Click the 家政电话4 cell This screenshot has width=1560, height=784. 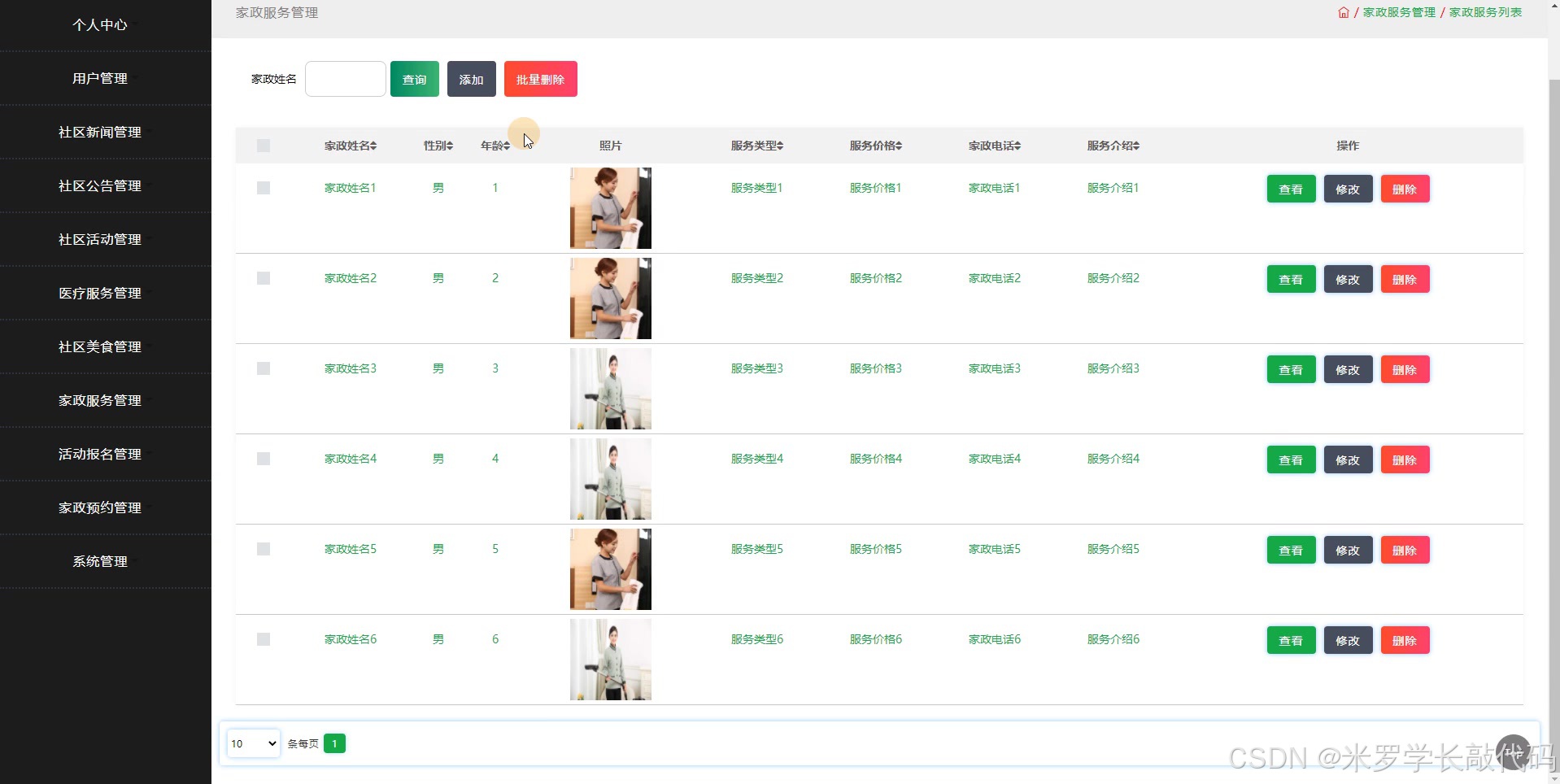click(994, 459)
